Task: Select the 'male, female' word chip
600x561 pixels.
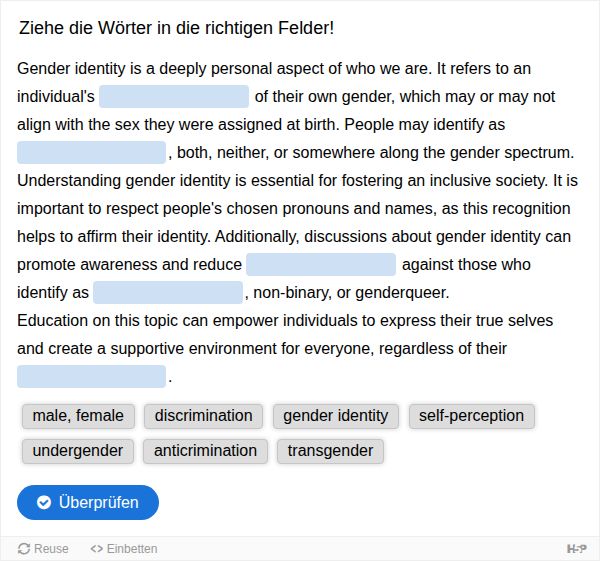Action: click(78, 416)
